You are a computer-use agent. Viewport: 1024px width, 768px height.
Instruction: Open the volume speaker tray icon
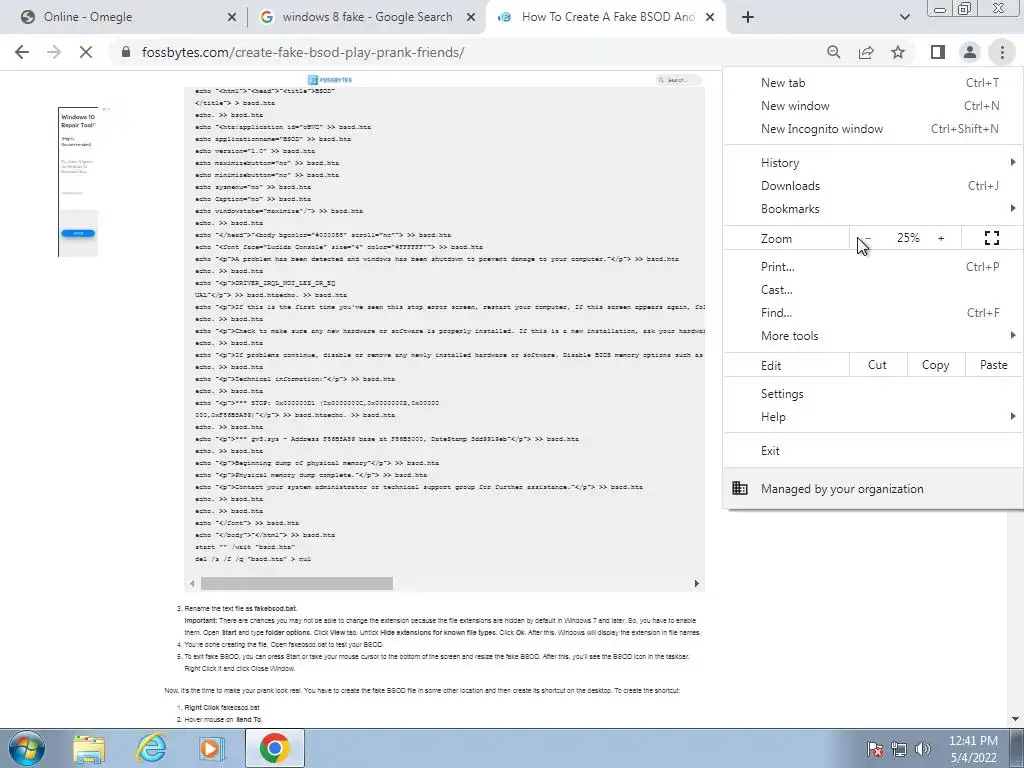(923, 749)
